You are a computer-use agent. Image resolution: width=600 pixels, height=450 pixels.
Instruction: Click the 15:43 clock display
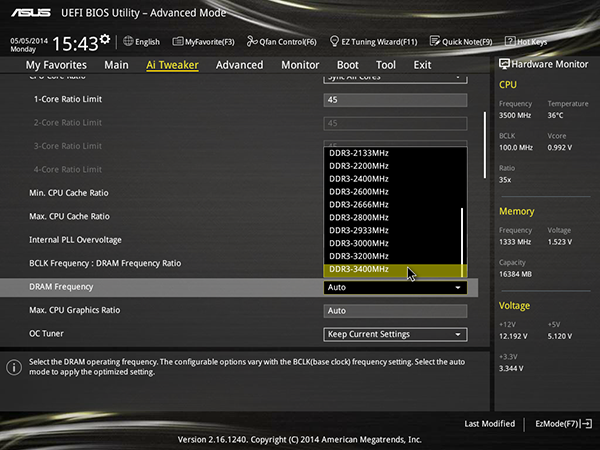(x=75, y=43)
